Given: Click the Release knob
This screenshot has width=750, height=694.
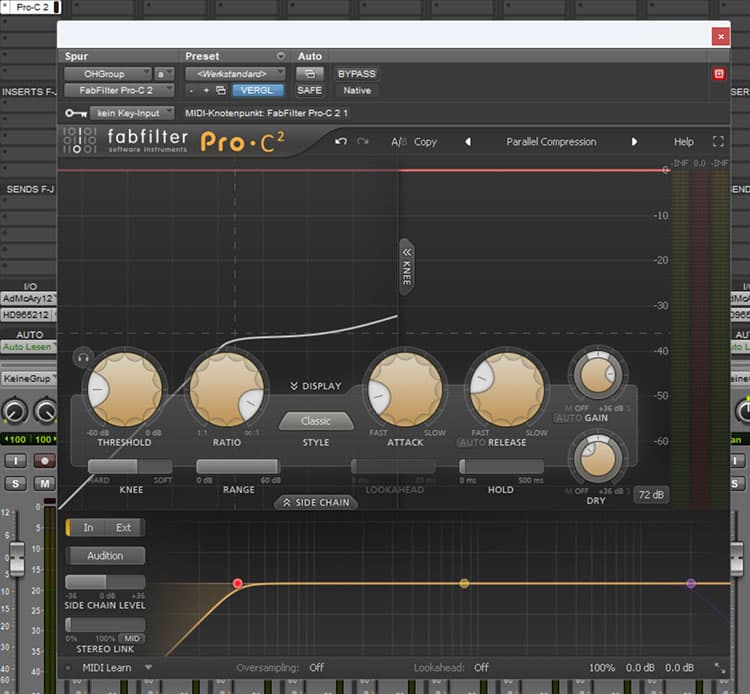Looking at the screenshot, I should [x=507, y=389].
